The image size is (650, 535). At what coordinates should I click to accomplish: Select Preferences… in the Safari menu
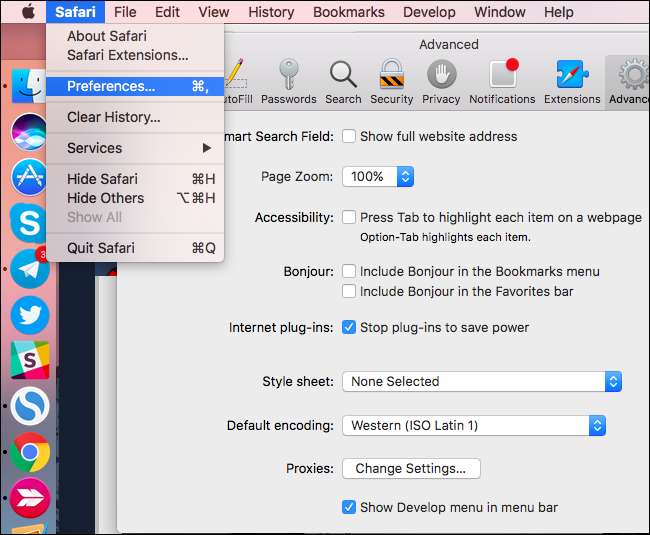pyautogui.click(x=135, y=86)
